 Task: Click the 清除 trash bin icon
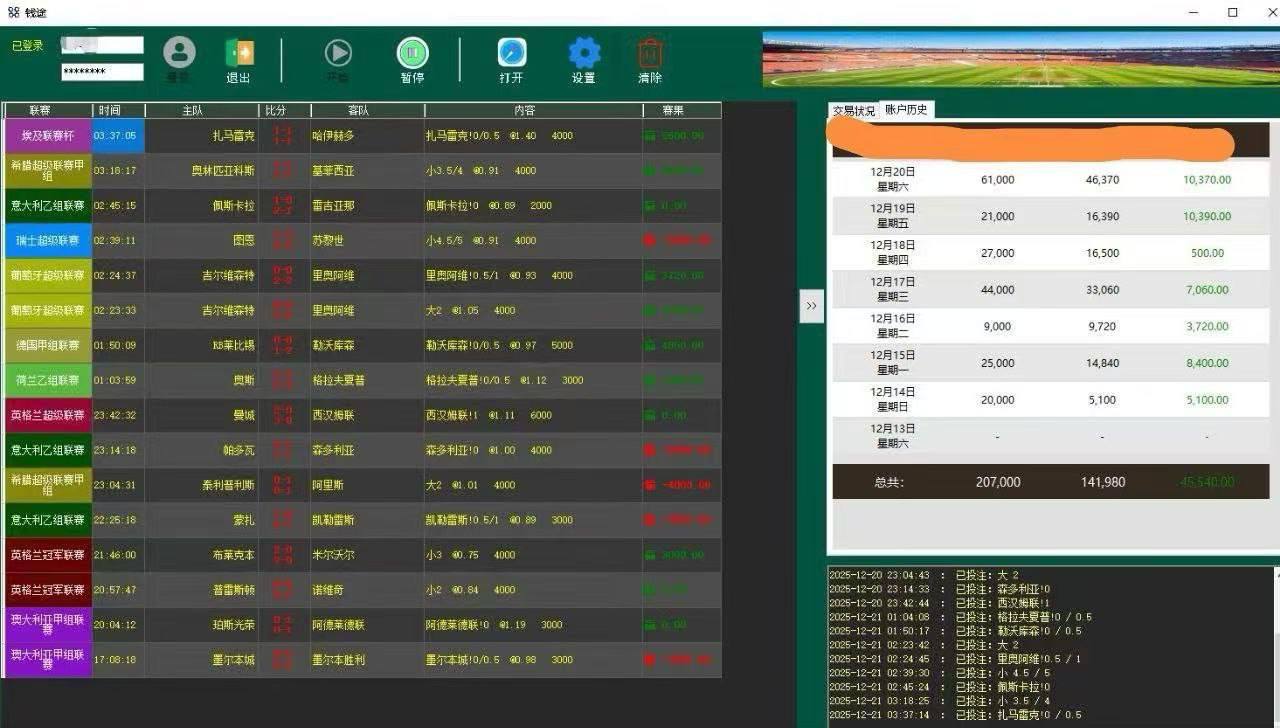coord(650,53)
